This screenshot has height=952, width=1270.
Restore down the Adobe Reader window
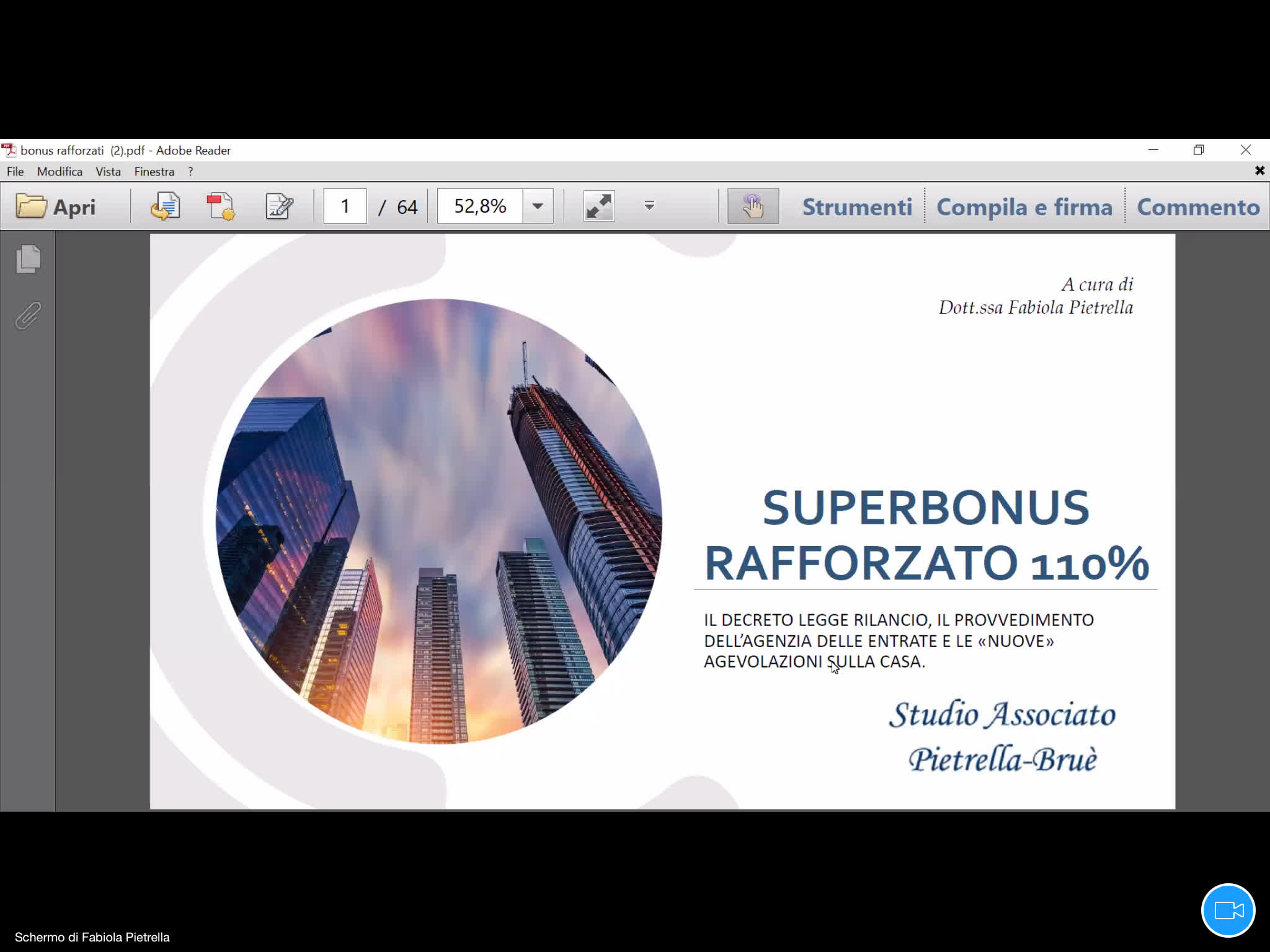(x=1199, y=150)
